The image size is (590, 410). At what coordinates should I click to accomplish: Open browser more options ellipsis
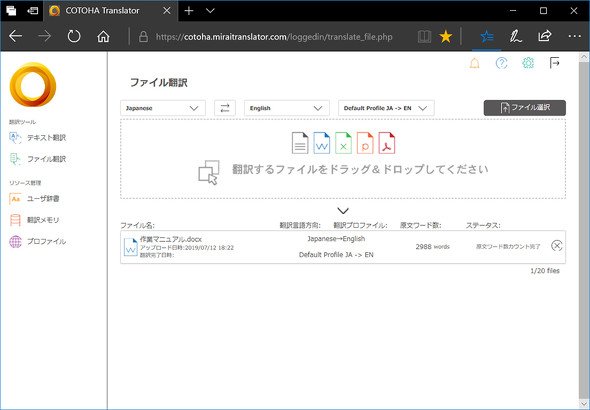(574, 36)
